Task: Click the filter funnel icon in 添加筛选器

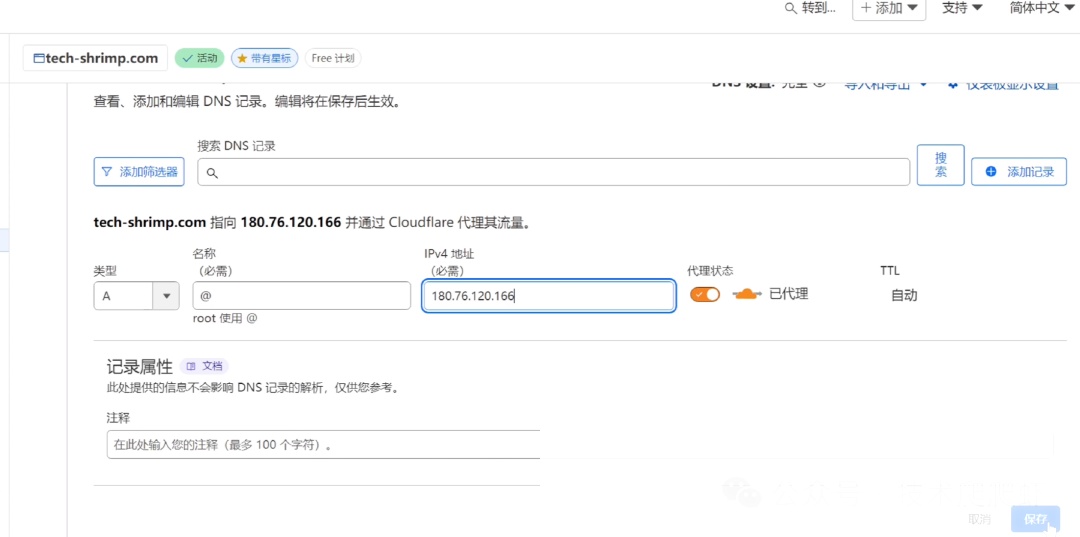Action: click(107, 171)
